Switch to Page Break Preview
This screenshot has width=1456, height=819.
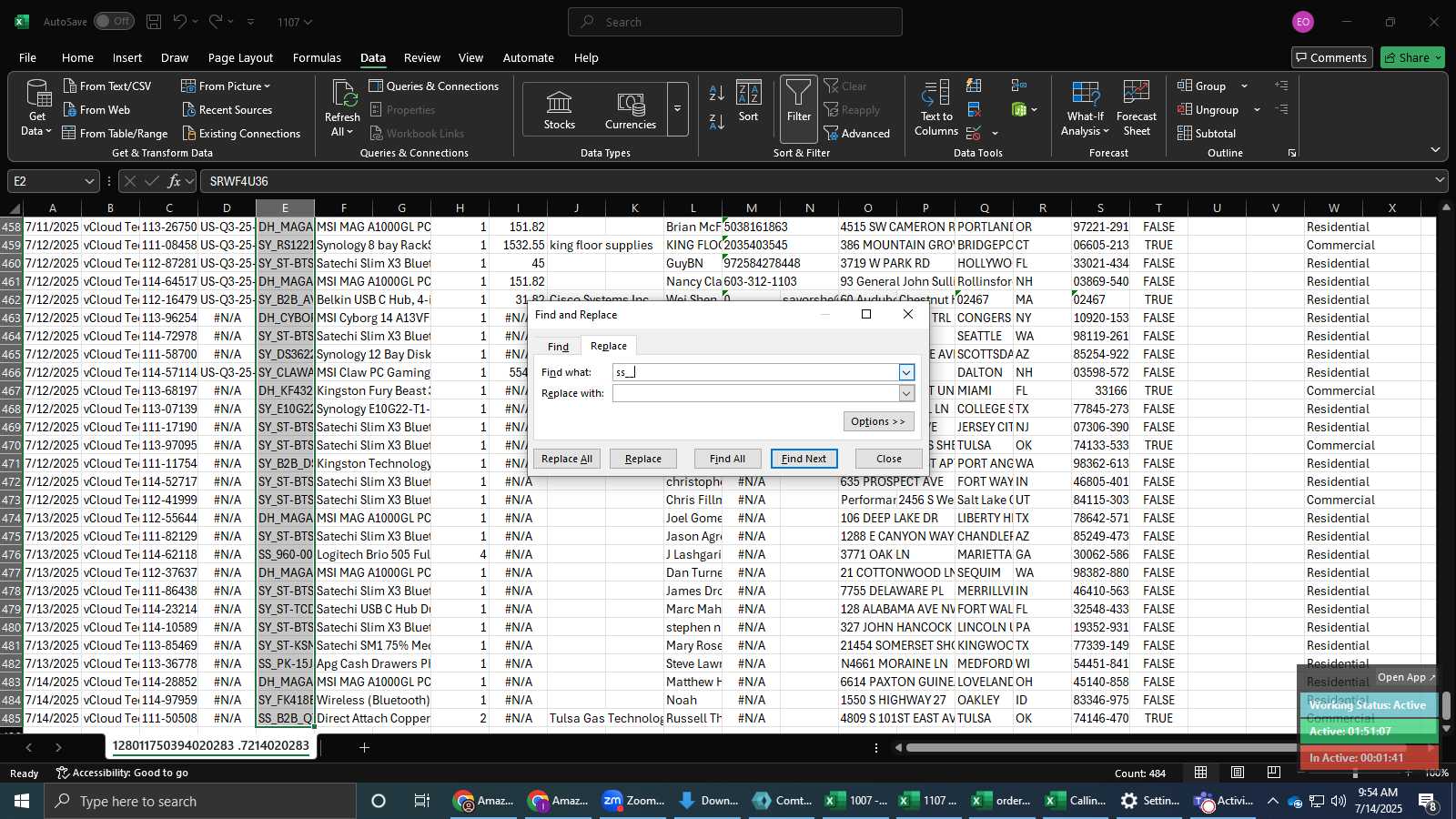(x=1273, y=773)
